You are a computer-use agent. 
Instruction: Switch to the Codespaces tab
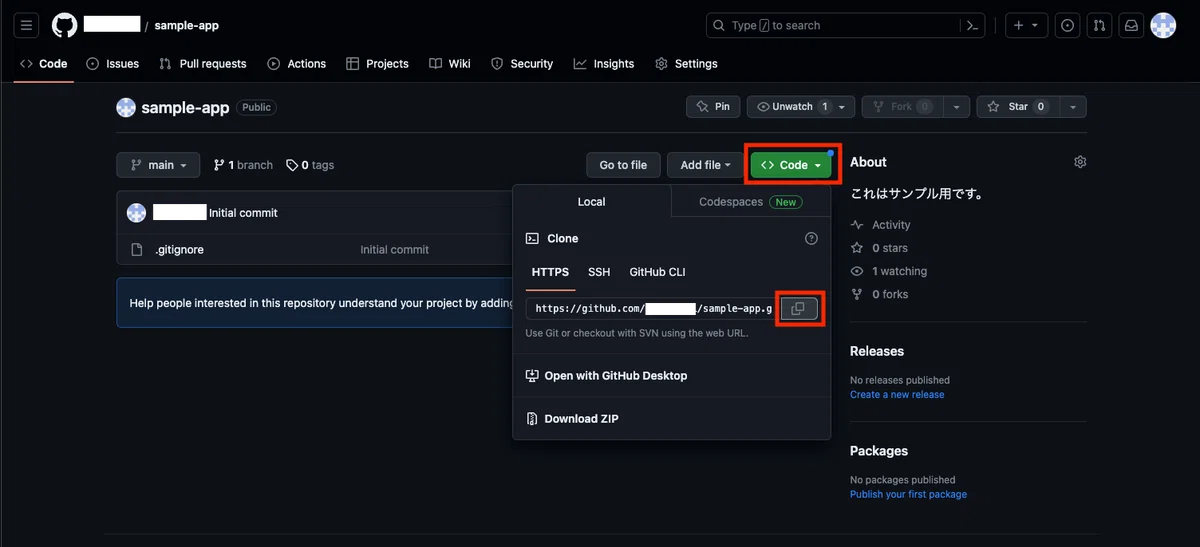point(751,202)
